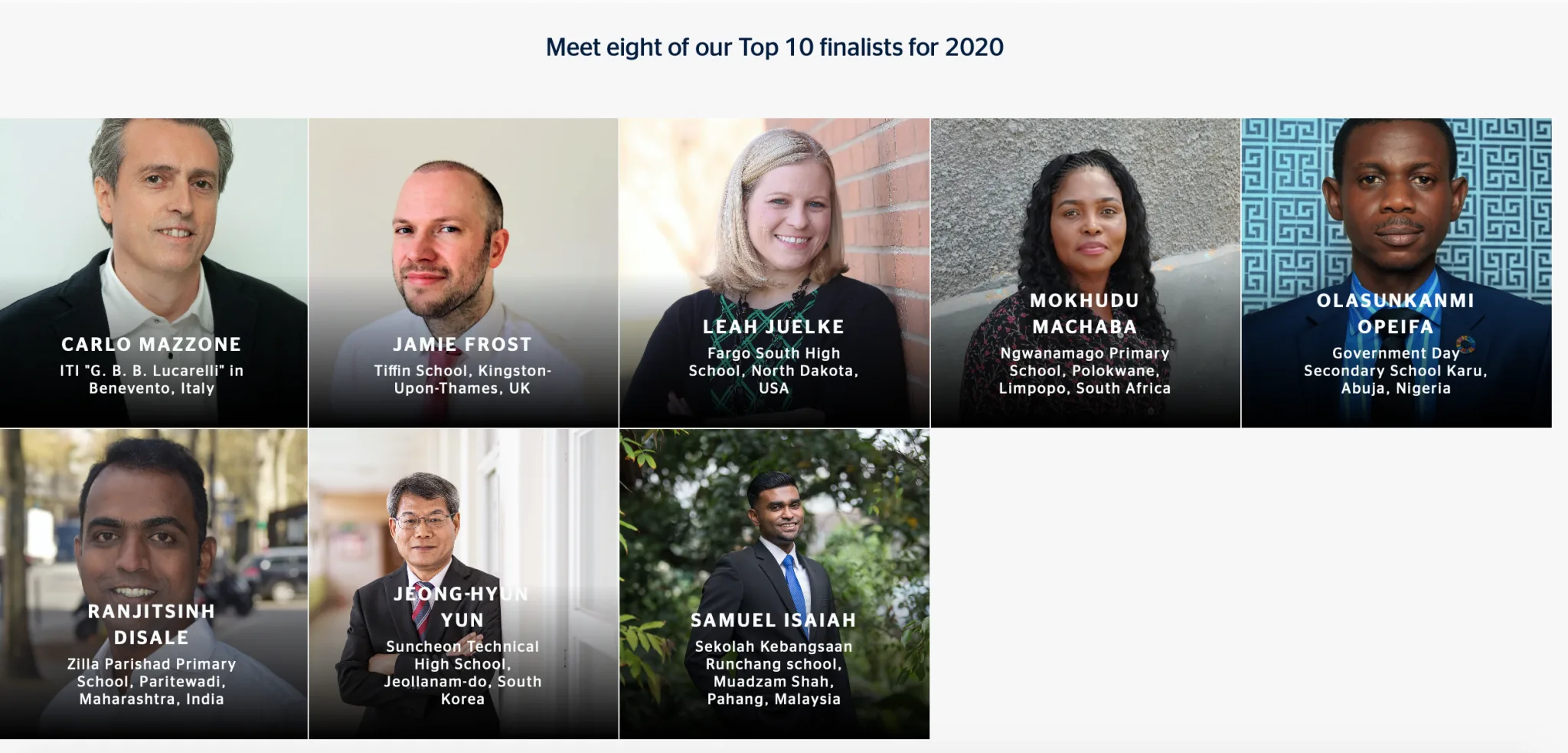Click the Jamie Frost name heading

pos(462,345)
